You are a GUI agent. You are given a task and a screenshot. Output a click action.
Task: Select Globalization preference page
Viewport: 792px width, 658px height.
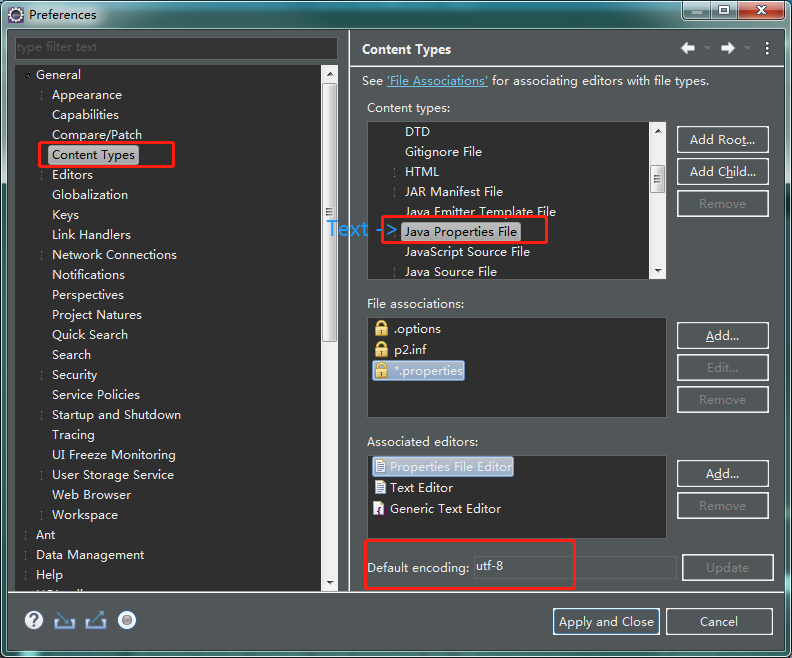(x=90, y=195)
